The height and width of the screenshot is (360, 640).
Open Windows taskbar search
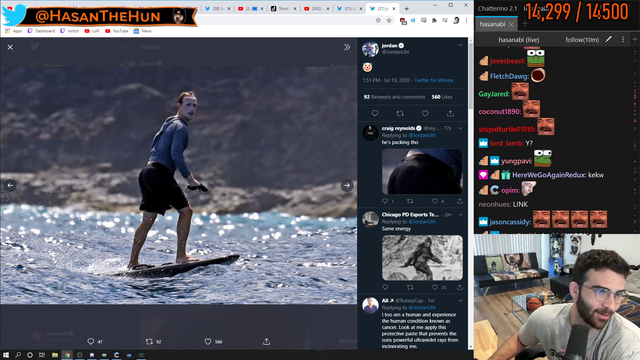pos(18,355)
